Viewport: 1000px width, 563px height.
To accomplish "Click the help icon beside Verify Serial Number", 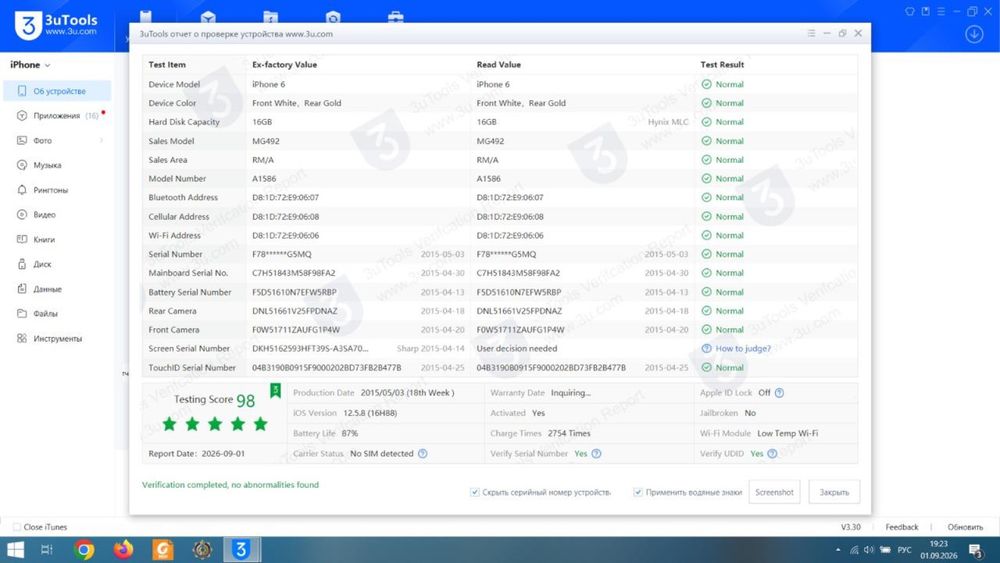I will 596,453.
